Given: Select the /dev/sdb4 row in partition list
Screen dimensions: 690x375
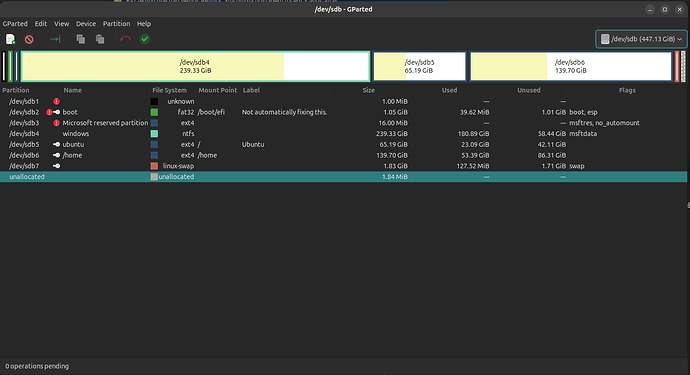Looking at the screenshot, I should coord(343,134).
